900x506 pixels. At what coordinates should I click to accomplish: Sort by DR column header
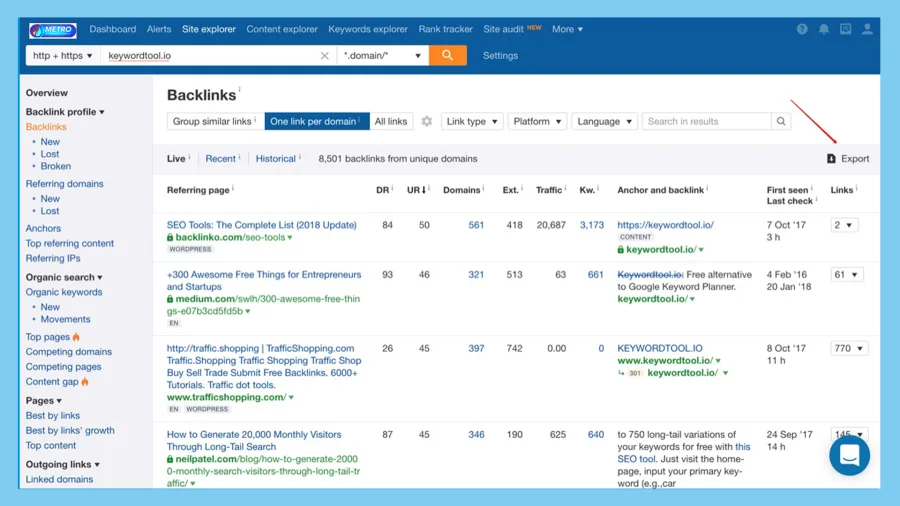[383, 190]
